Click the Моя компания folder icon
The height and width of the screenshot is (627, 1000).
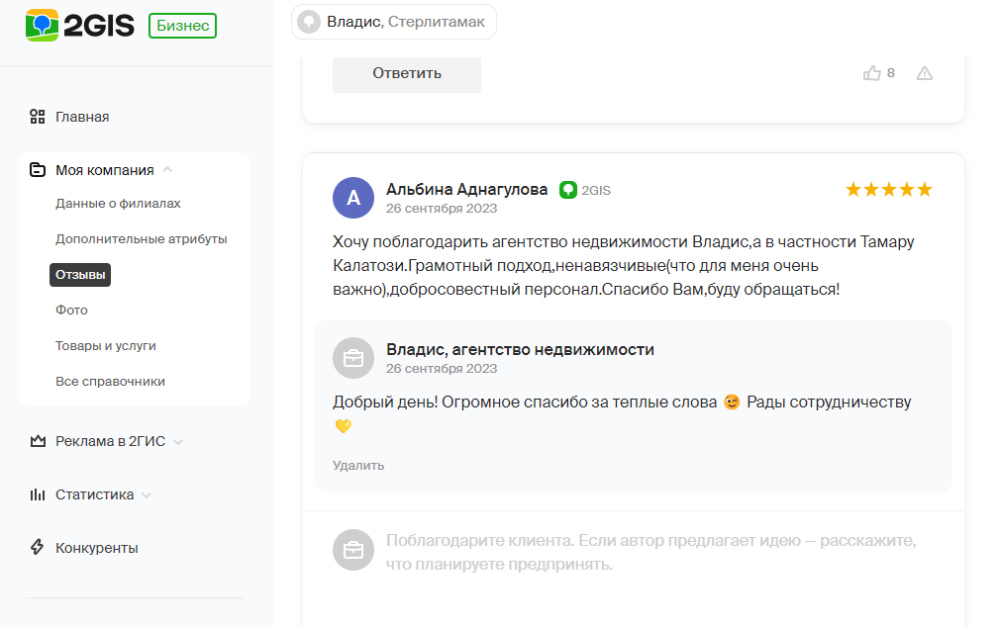38,170
